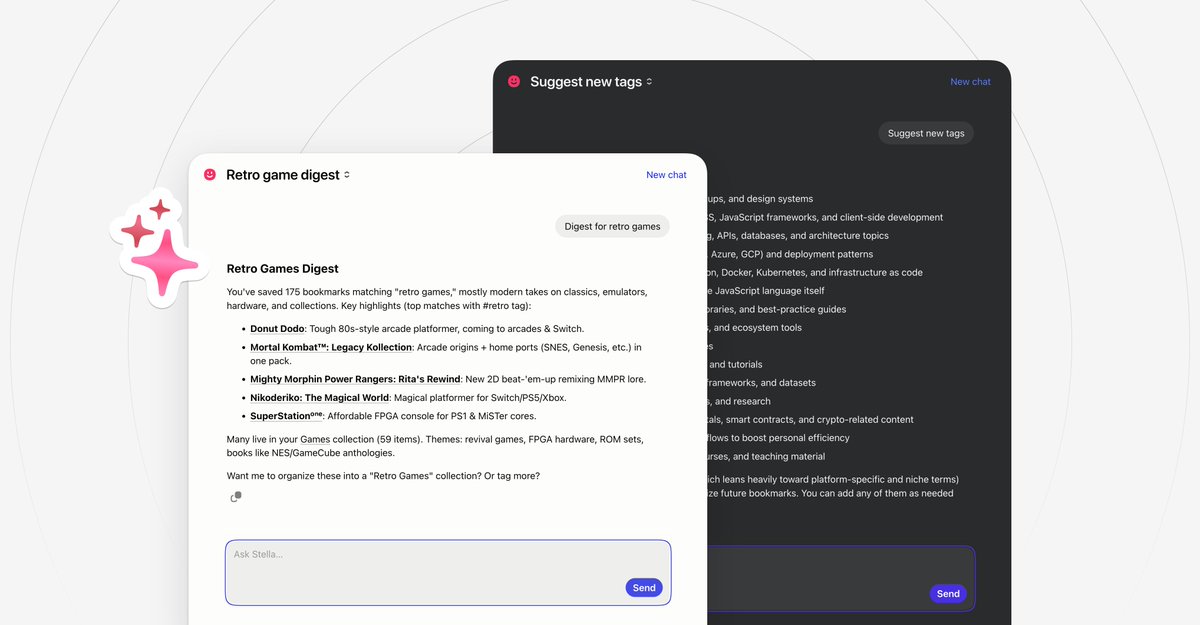Open New chat in the Retro game digest window
Viewport: 1200px width, 625px height.
tap(666, 174)
